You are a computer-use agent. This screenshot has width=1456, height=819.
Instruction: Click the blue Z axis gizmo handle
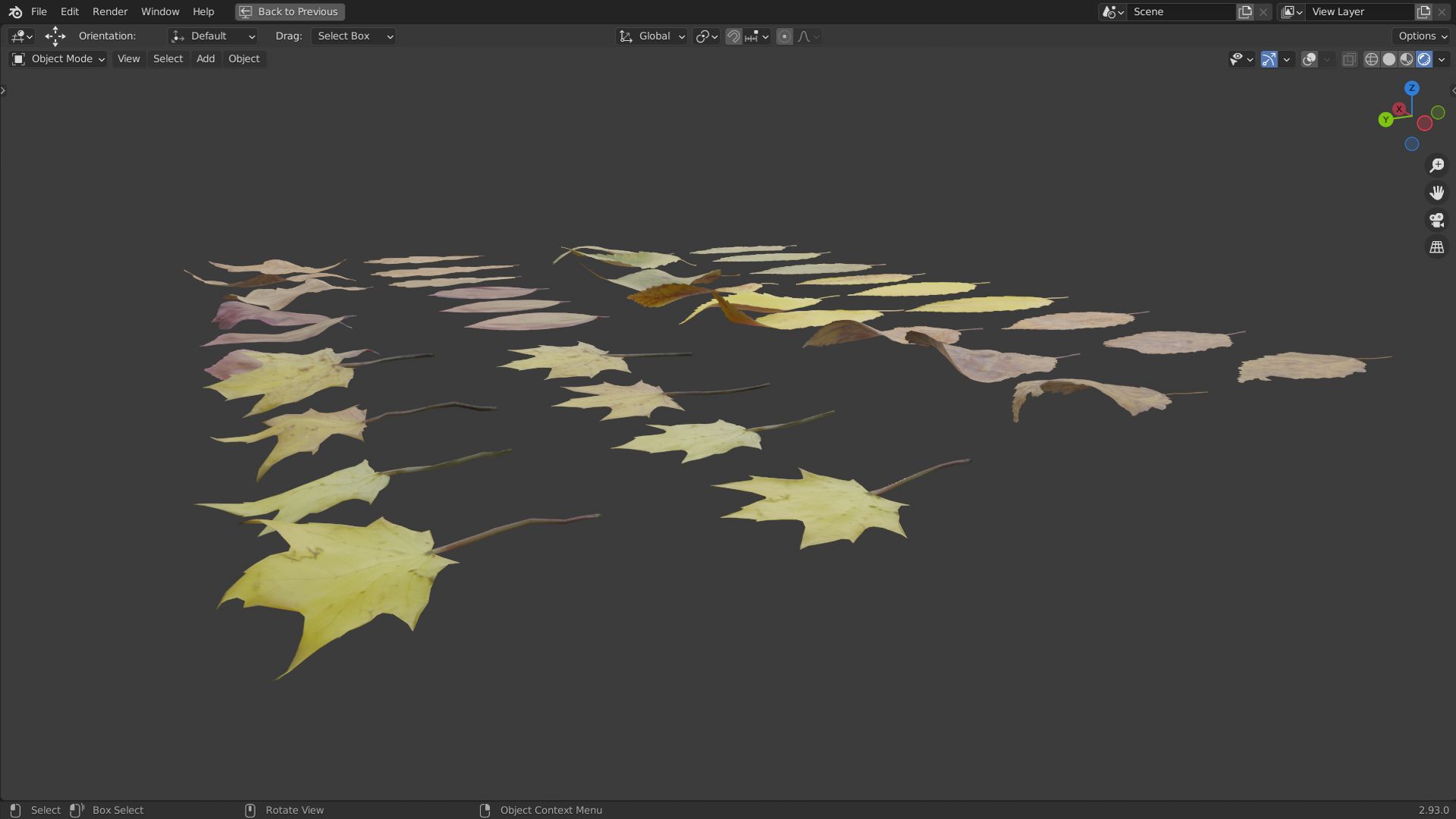click(x=1411, y=89)
